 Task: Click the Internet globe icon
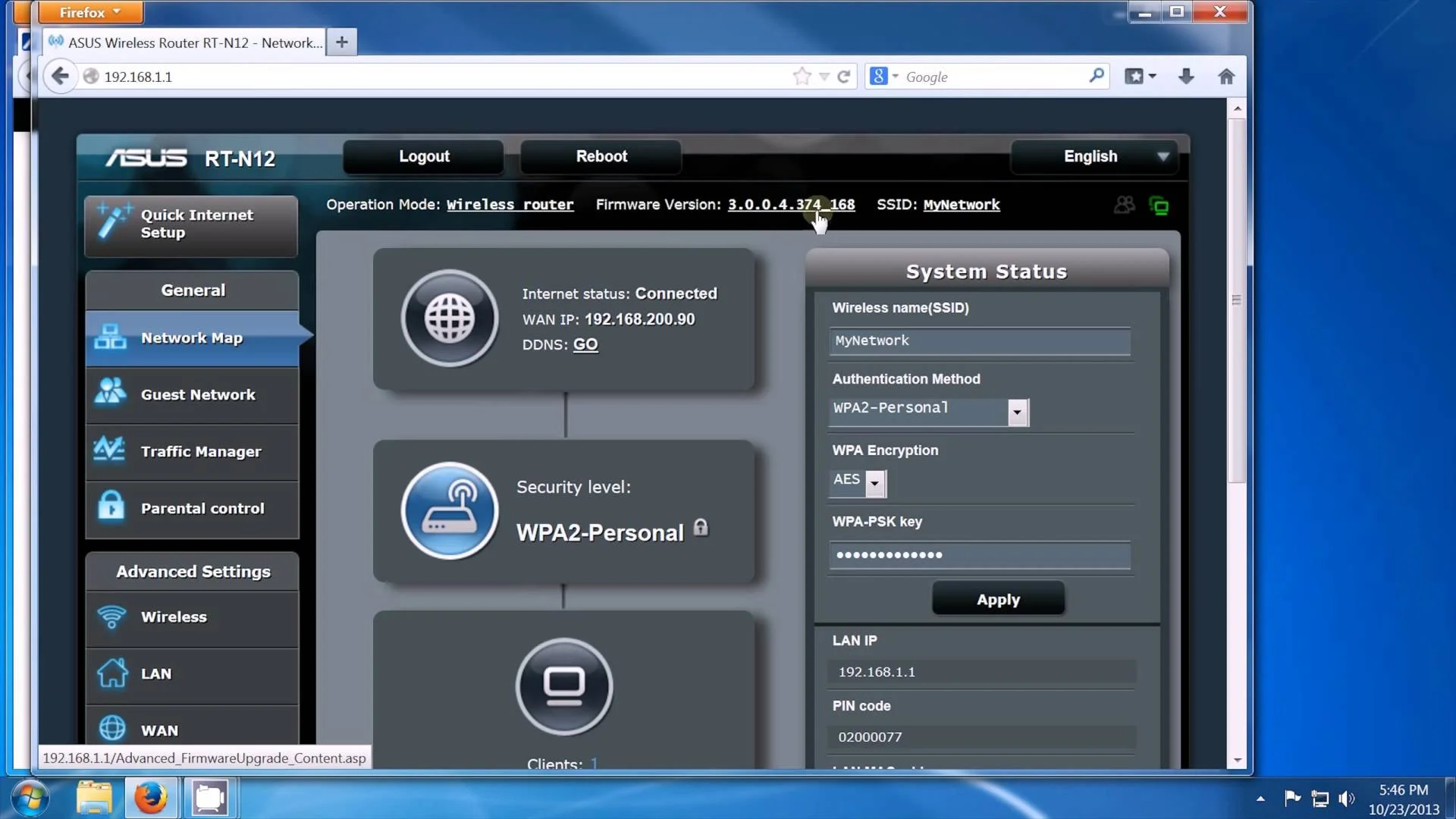(450, 318)
